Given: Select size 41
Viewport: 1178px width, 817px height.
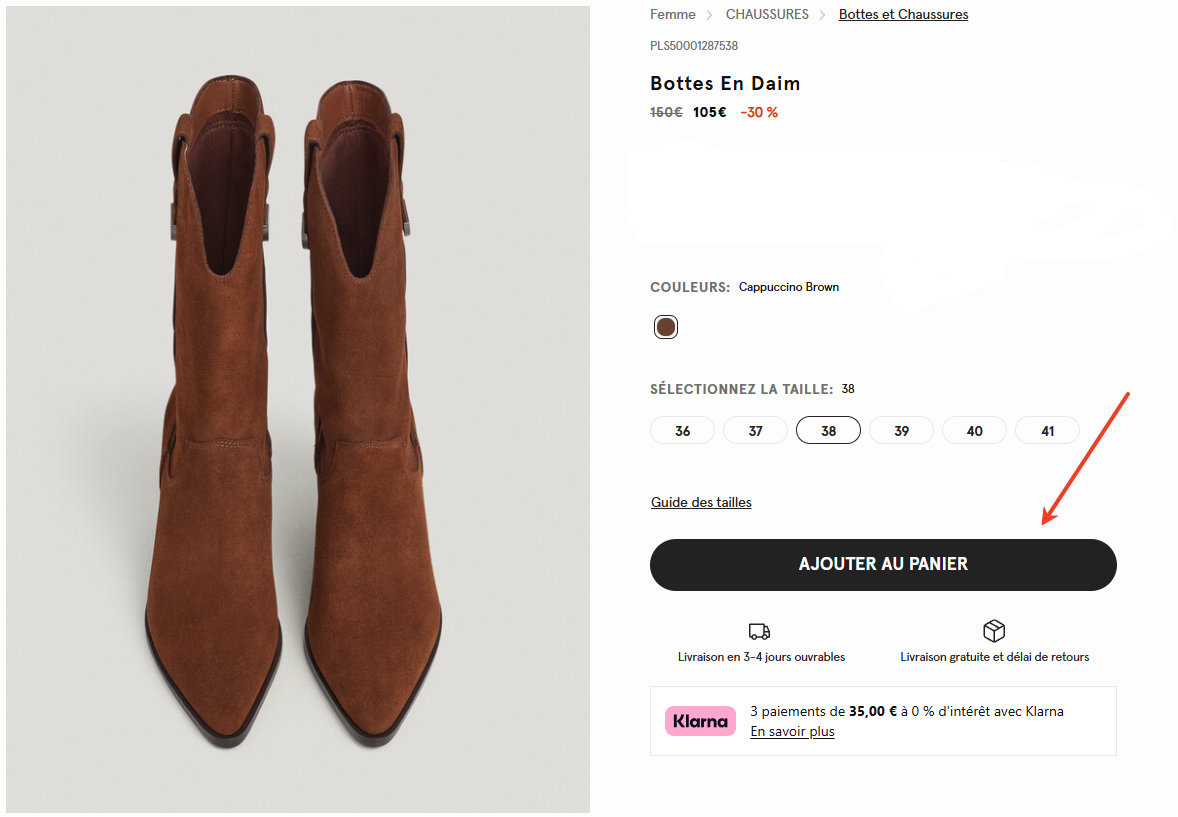Looking at the screenshot, I should coord(1047,430).
